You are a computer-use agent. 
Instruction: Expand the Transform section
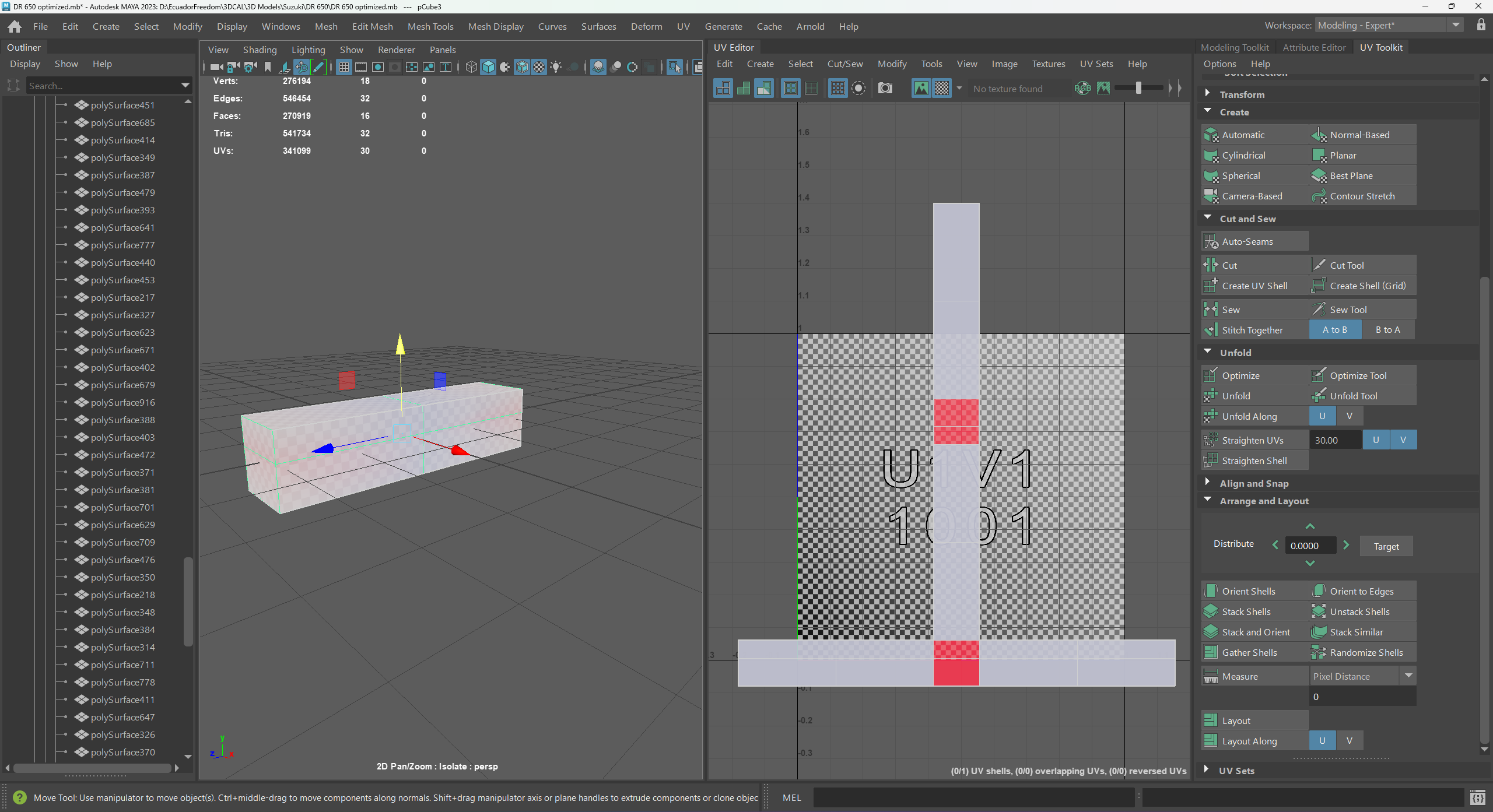[x=1207, y=93]
